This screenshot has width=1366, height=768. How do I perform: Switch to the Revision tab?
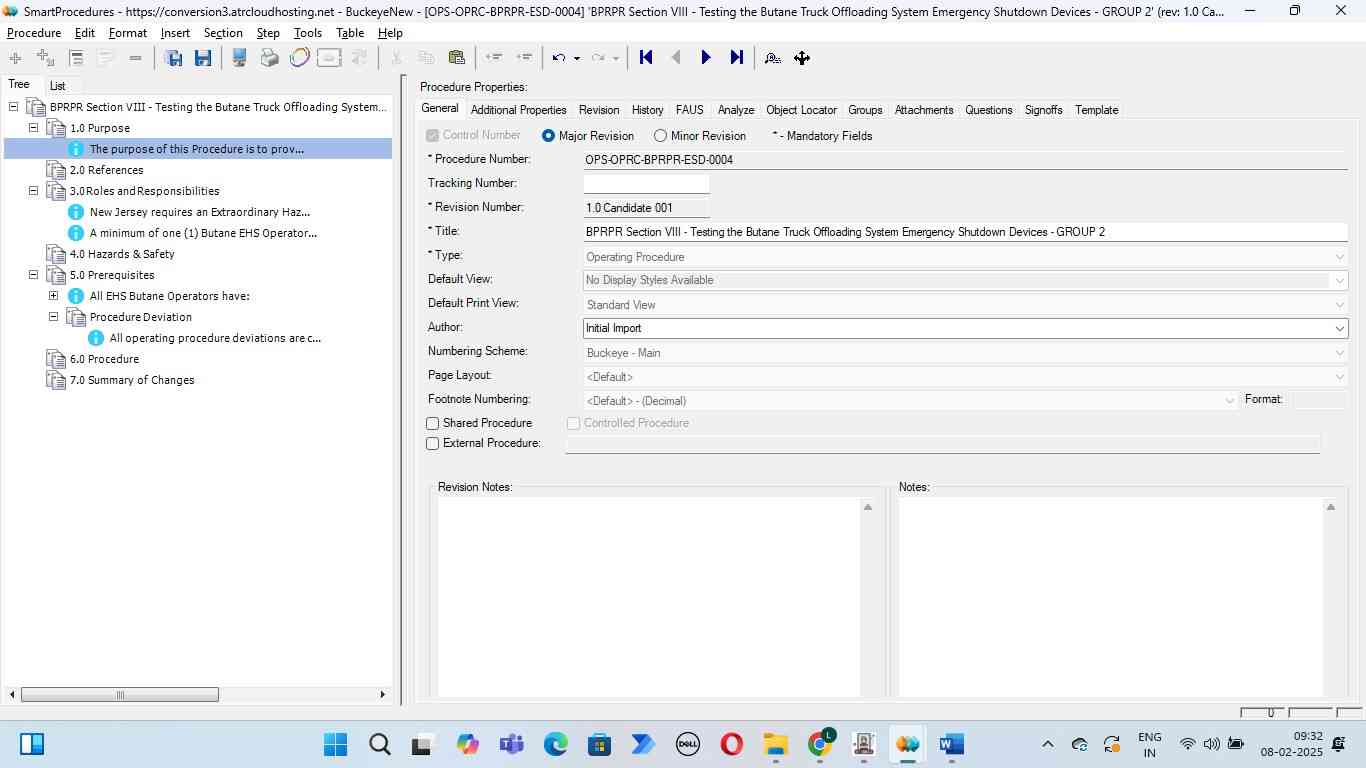point(599,110)
